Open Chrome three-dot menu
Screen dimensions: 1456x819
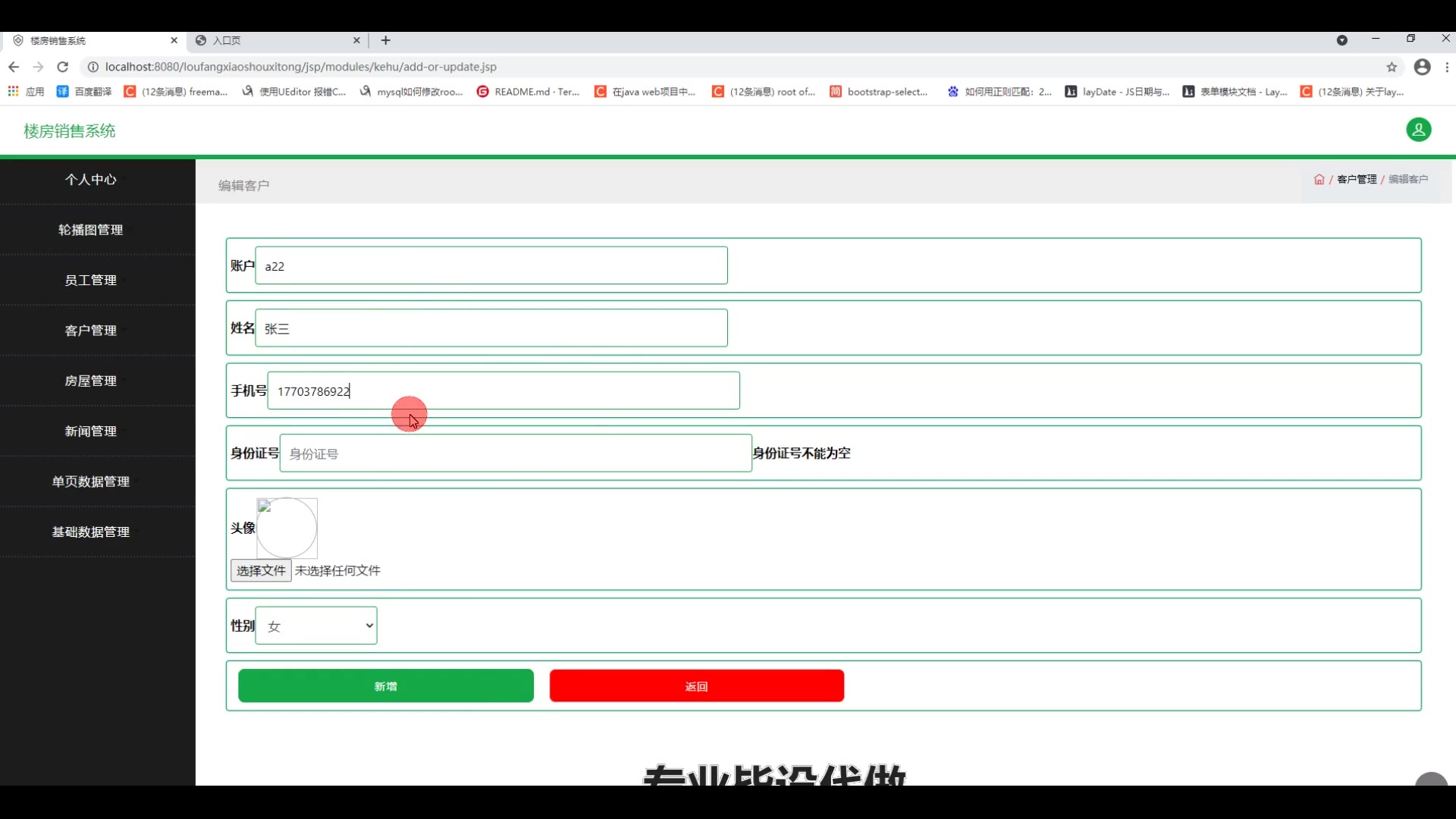(x=1447, y=67)
